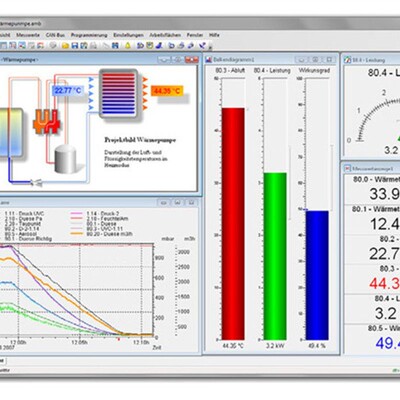Image resolution: width=400 pixels, height=400 pixels.
Task: Click the red Abluft bar
Action: point(233,224)
